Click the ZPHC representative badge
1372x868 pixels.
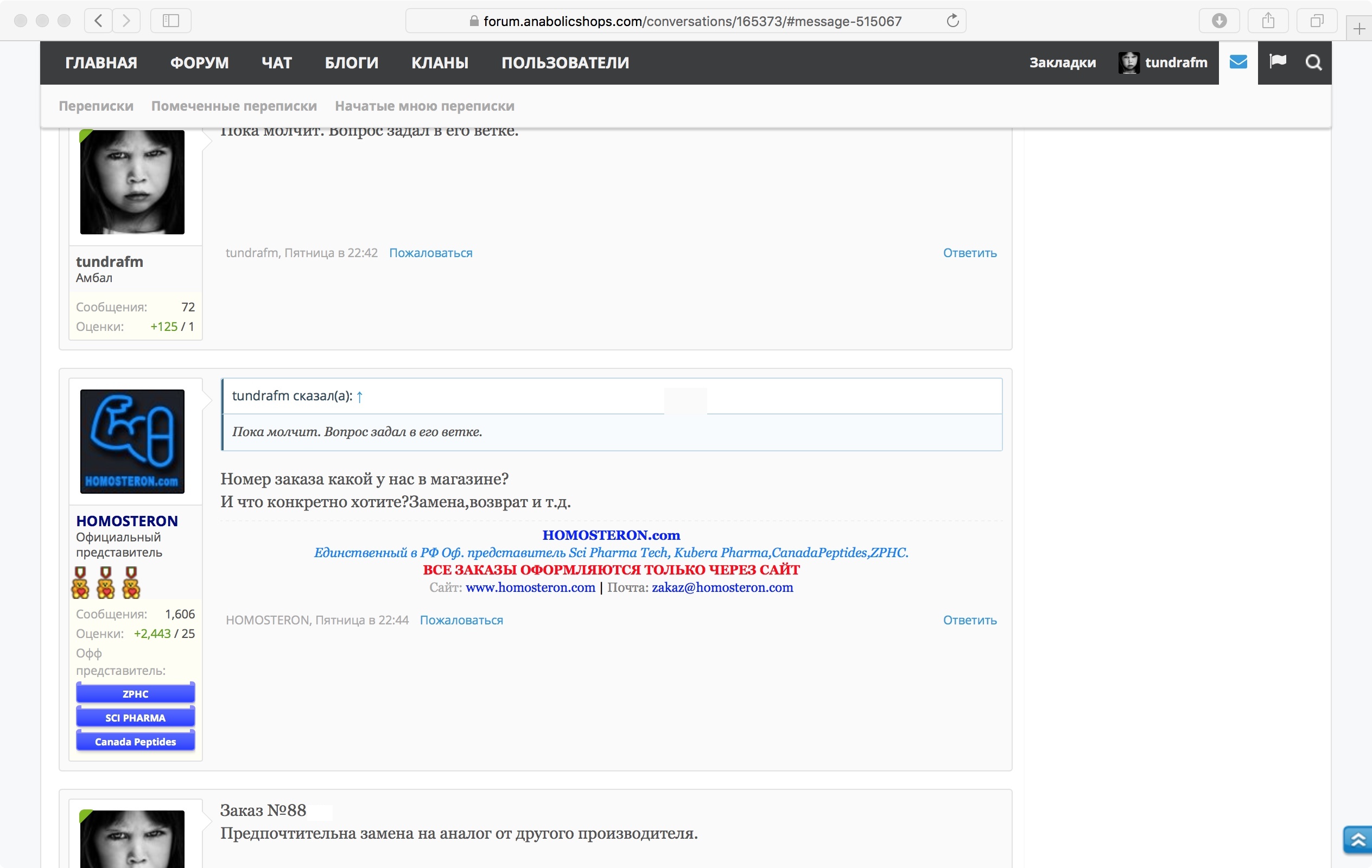tap(135, 694)
